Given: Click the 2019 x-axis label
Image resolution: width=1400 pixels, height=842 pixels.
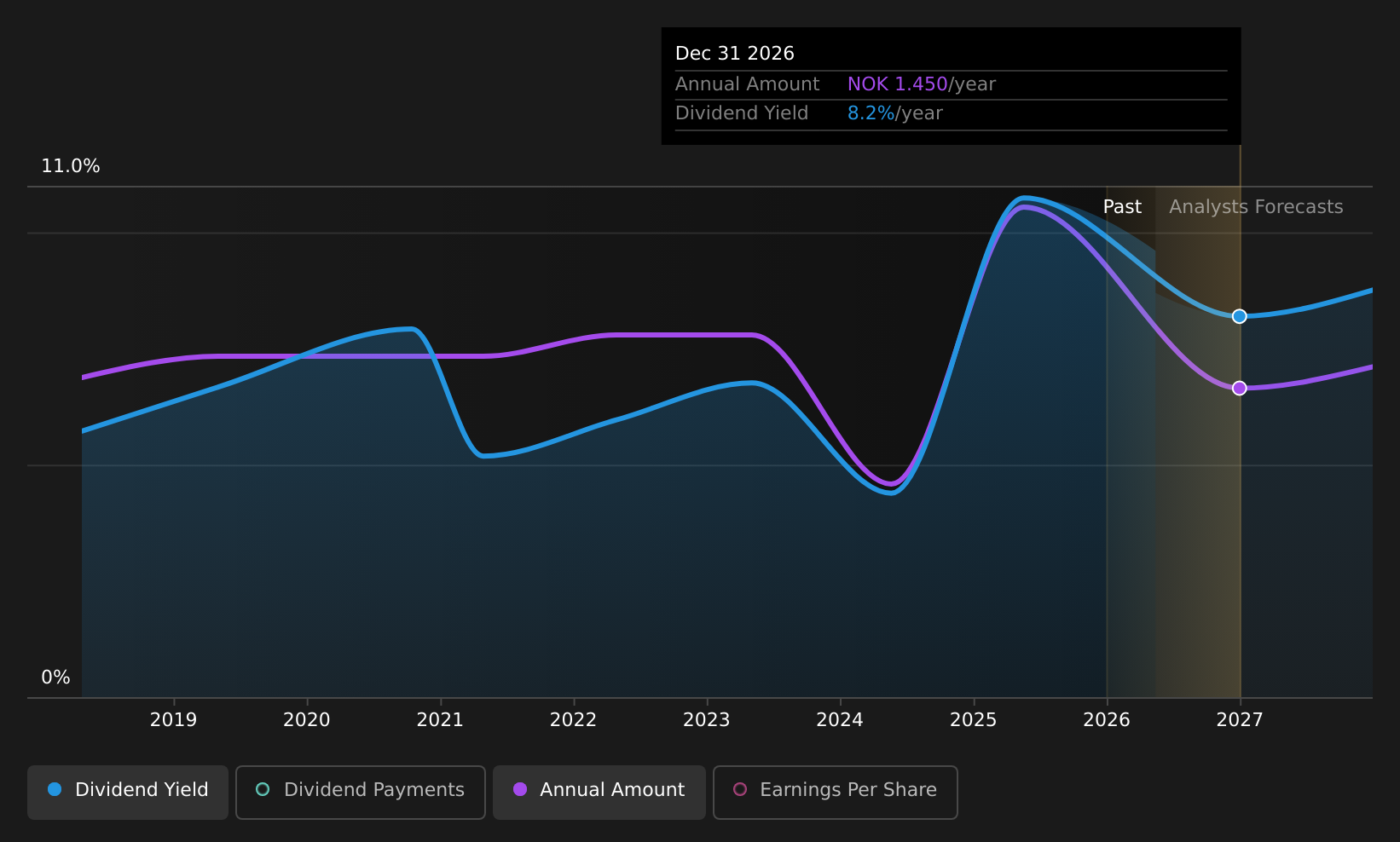Looking at the screenshot, I should [174, 720].
